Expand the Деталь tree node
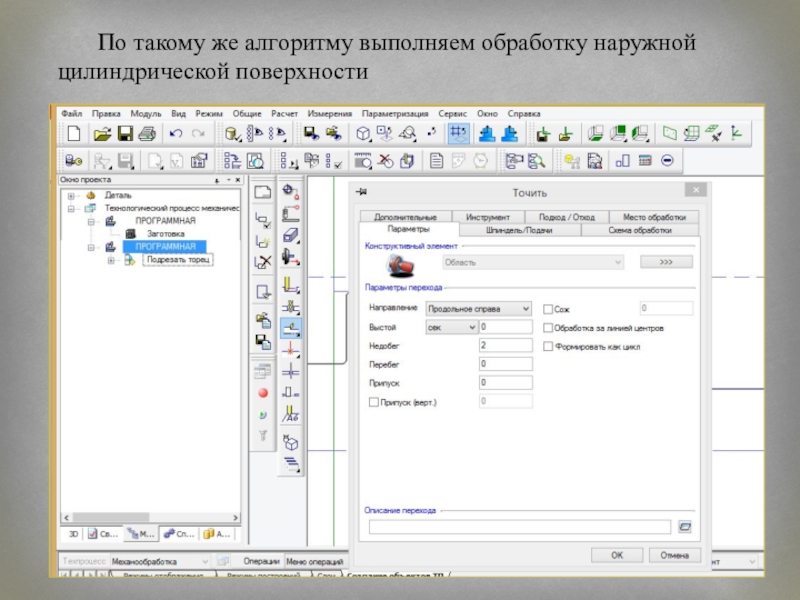Screen dimensions: 800x600 [72, 195]
